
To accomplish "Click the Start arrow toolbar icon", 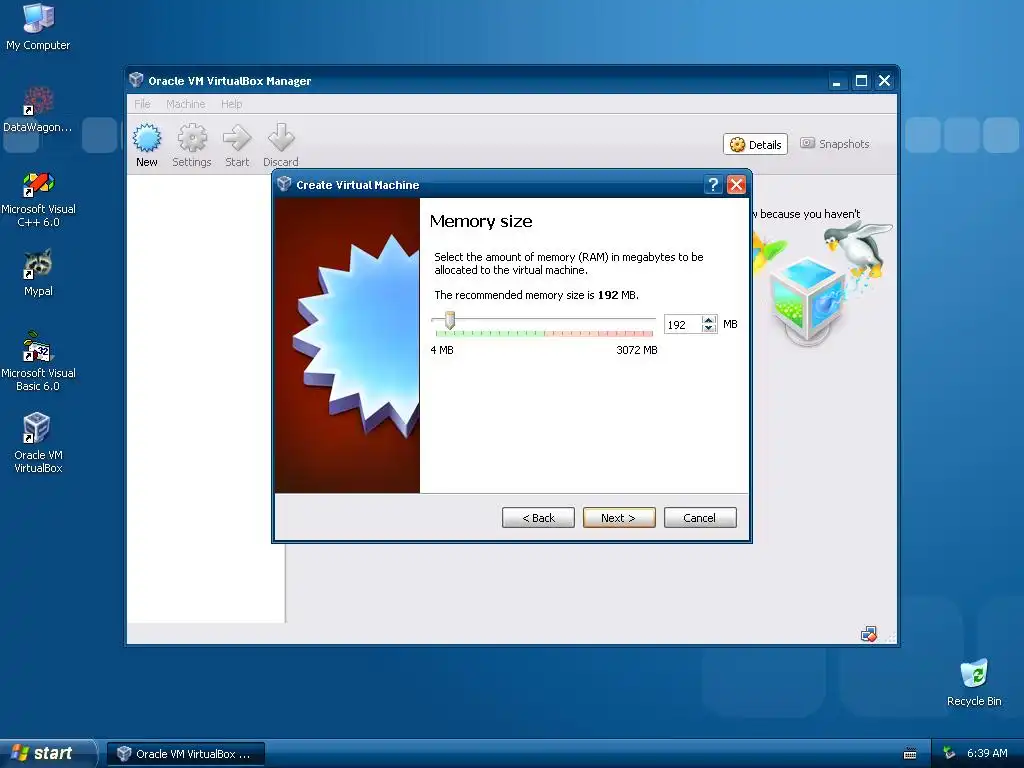I will (x=237, y=145).
